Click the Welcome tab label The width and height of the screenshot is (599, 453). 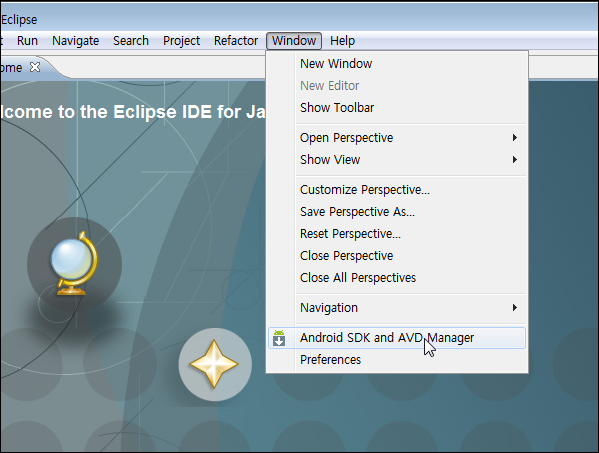[x=11, y=68]
